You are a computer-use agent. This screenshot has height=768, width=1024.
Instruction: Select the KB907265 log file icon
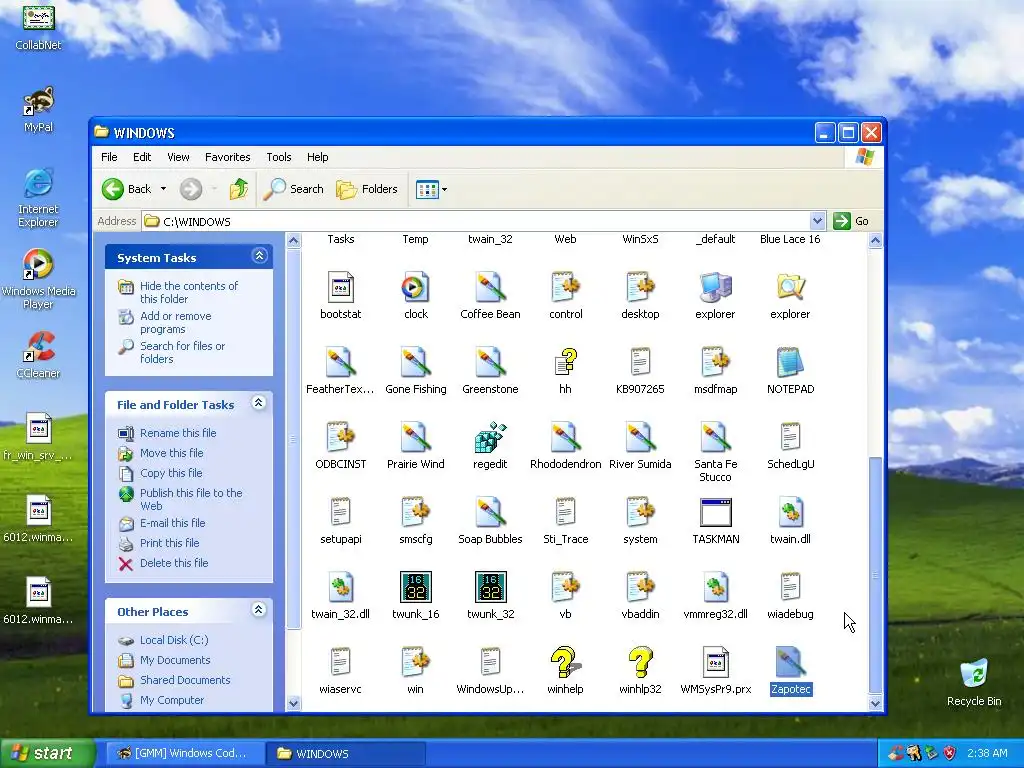click(640, 362)
